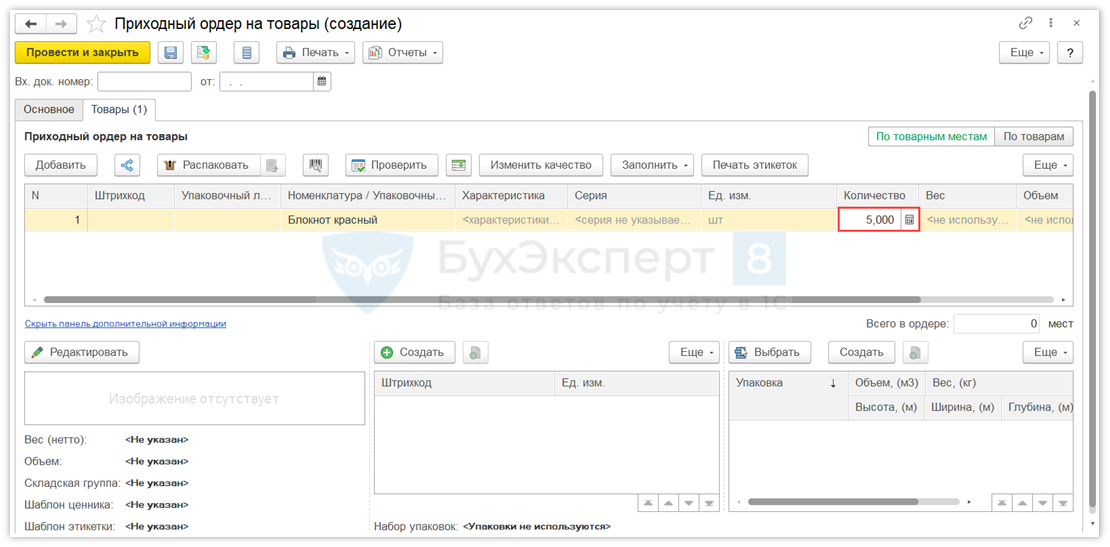Viewport: 1110px width, 547px height.
Task: Go forward with the right arrow
Action: [x=62, y=23]
